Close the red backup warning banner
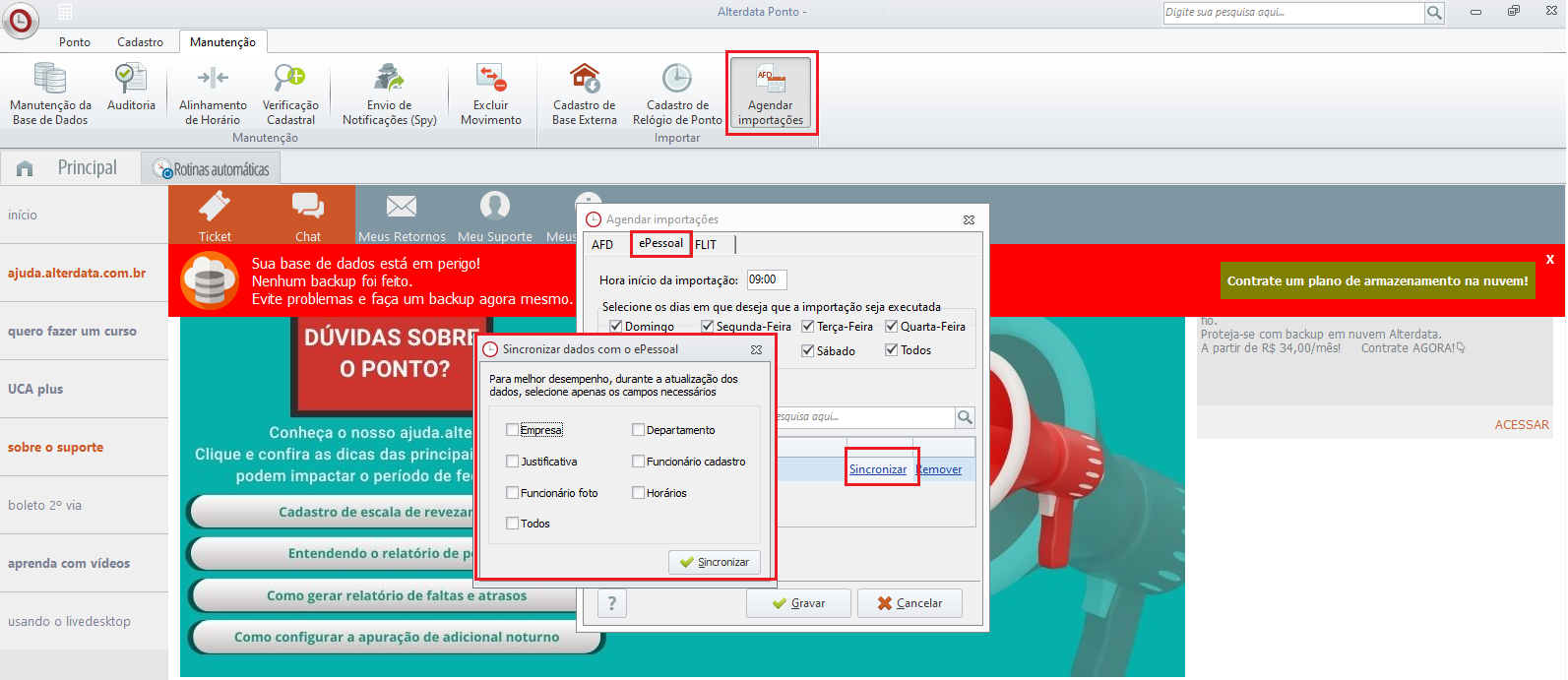 point(1550,260)
